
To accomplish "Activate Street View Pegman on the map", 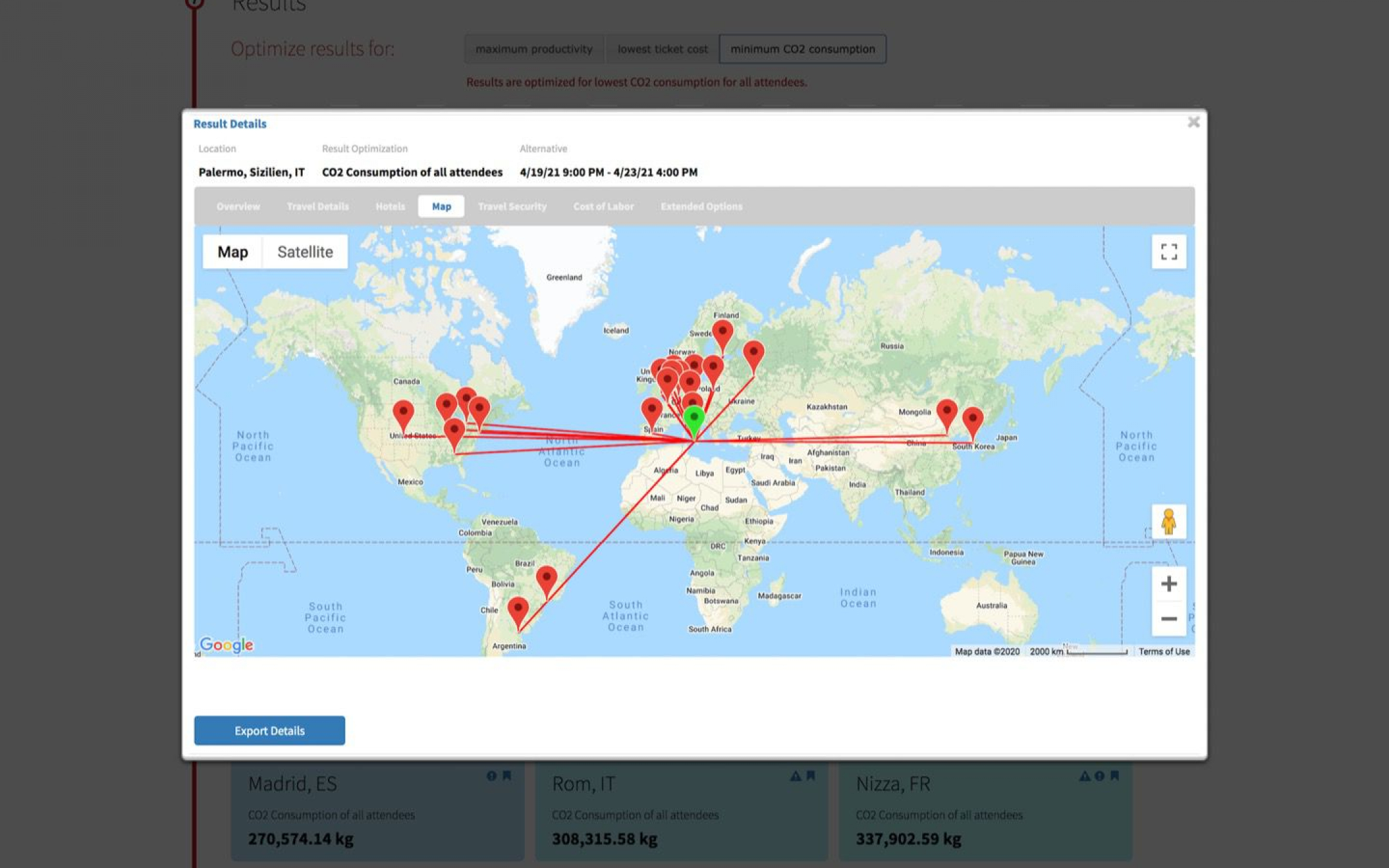I will (1168, 522).
